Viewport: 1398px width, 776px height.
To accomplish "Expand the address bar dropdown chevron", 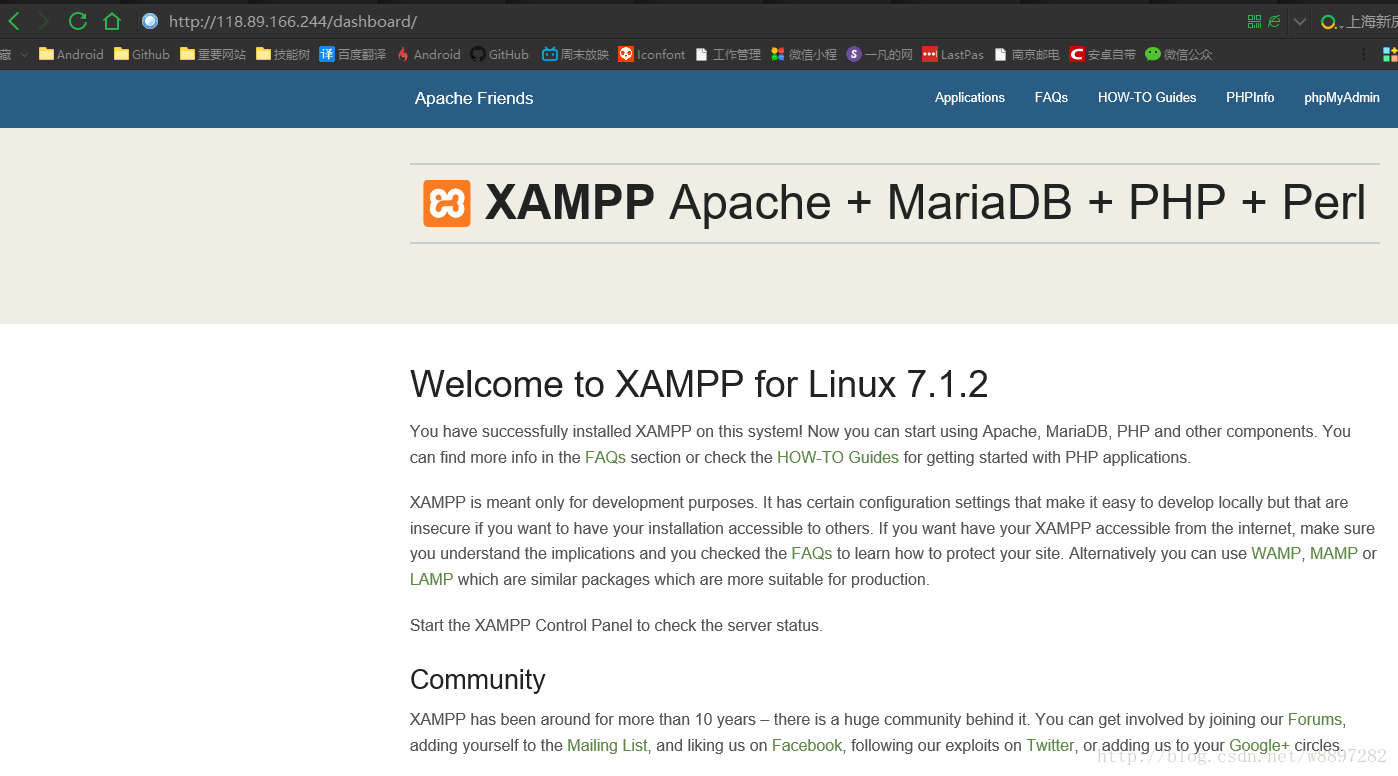I will (1299, 21).
